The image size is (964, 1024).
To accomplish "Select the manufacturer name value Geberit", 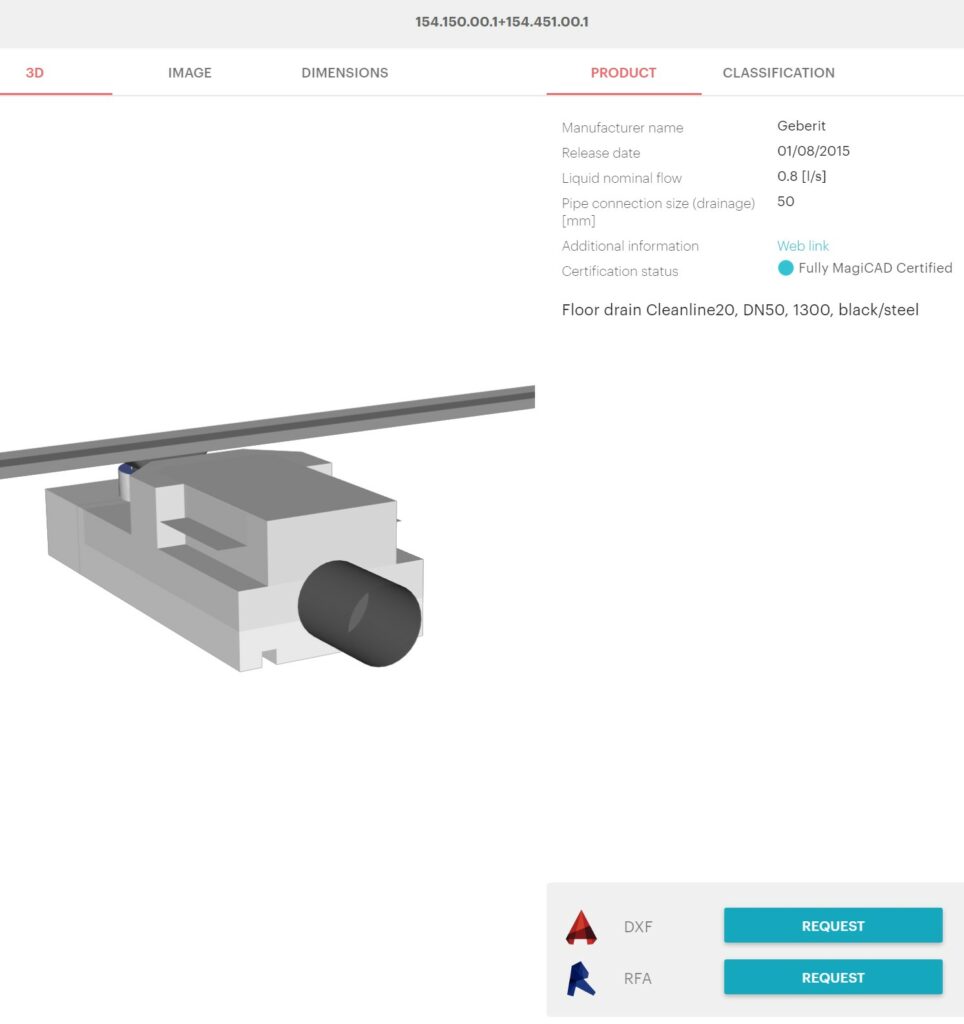I will [x=801, y=125].
